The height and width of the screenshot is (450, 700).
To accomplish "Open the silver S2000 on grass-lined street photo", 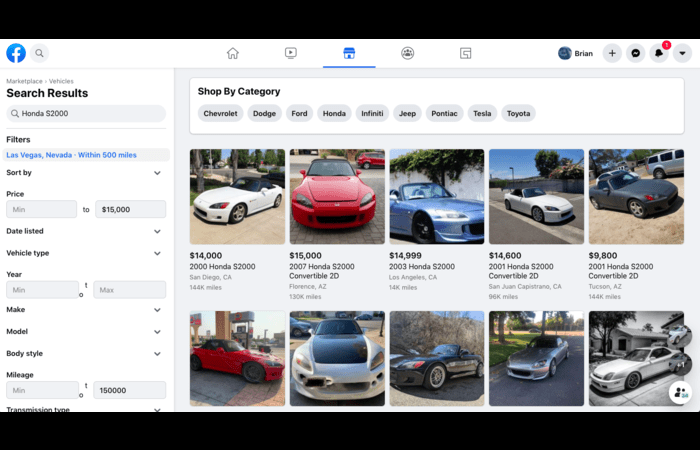I will coord(536,358).
